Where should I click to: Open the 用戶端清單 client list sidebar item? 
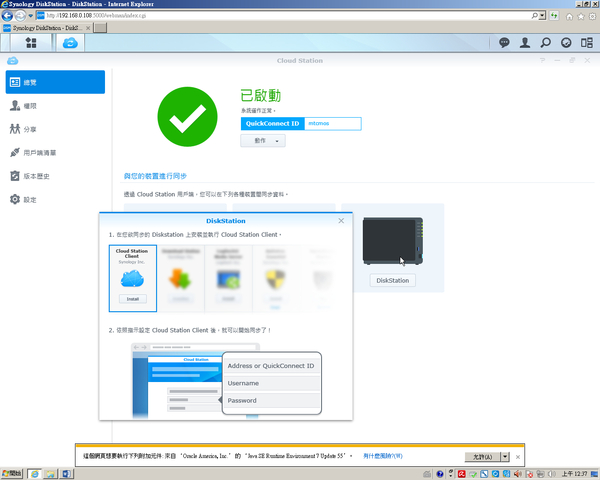pos(55,152)
